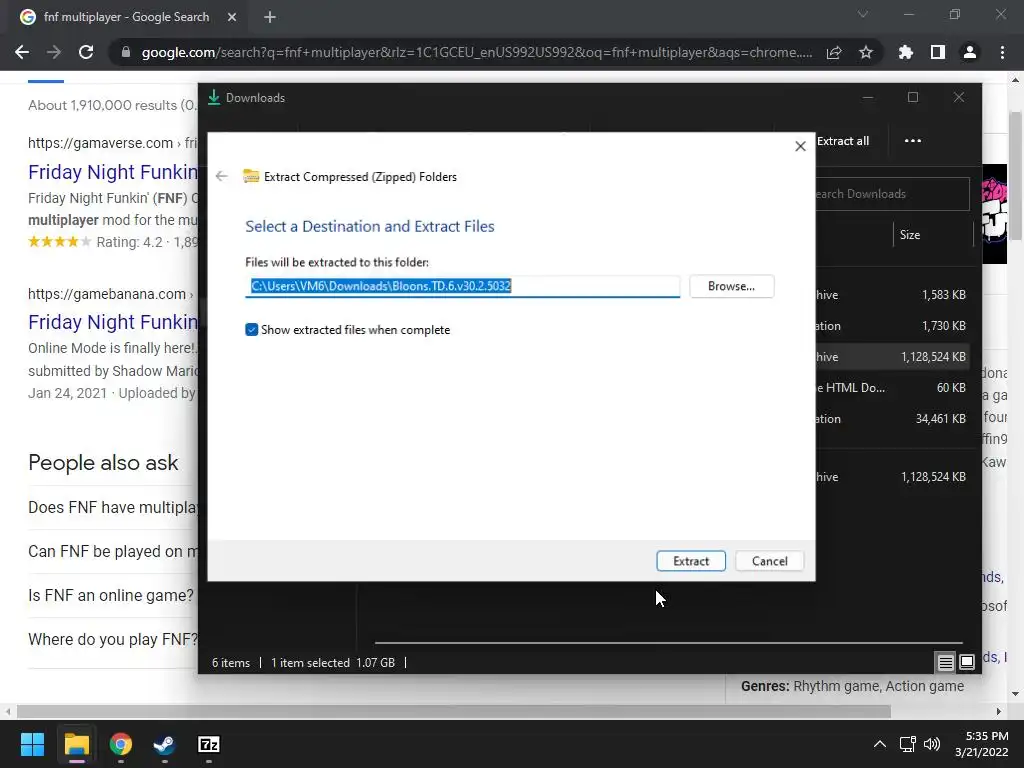The height and width of the screenshot is (768, 1024).
Task: Sort by the Size column header
Action: [x=910, y=235]
